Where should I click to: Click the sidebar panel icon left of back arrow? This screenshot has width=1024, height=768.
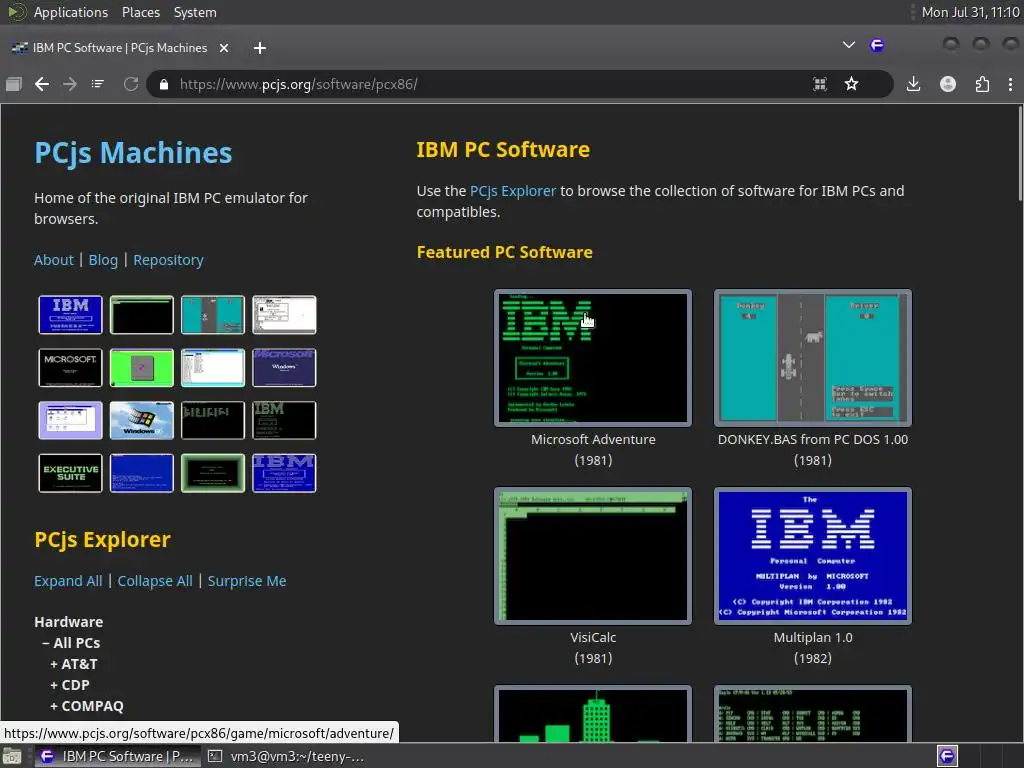pyautogui.click(x=14, y=84)
